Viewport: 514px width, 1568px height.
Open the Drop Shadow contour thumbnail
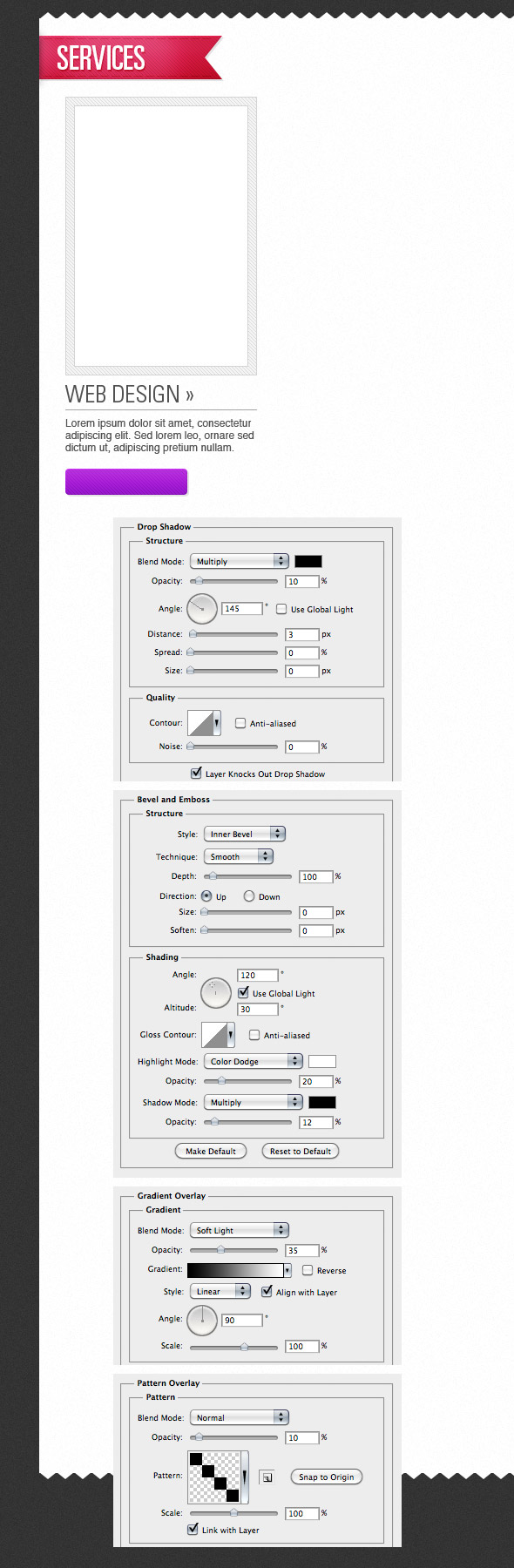(x=200, y=723)
